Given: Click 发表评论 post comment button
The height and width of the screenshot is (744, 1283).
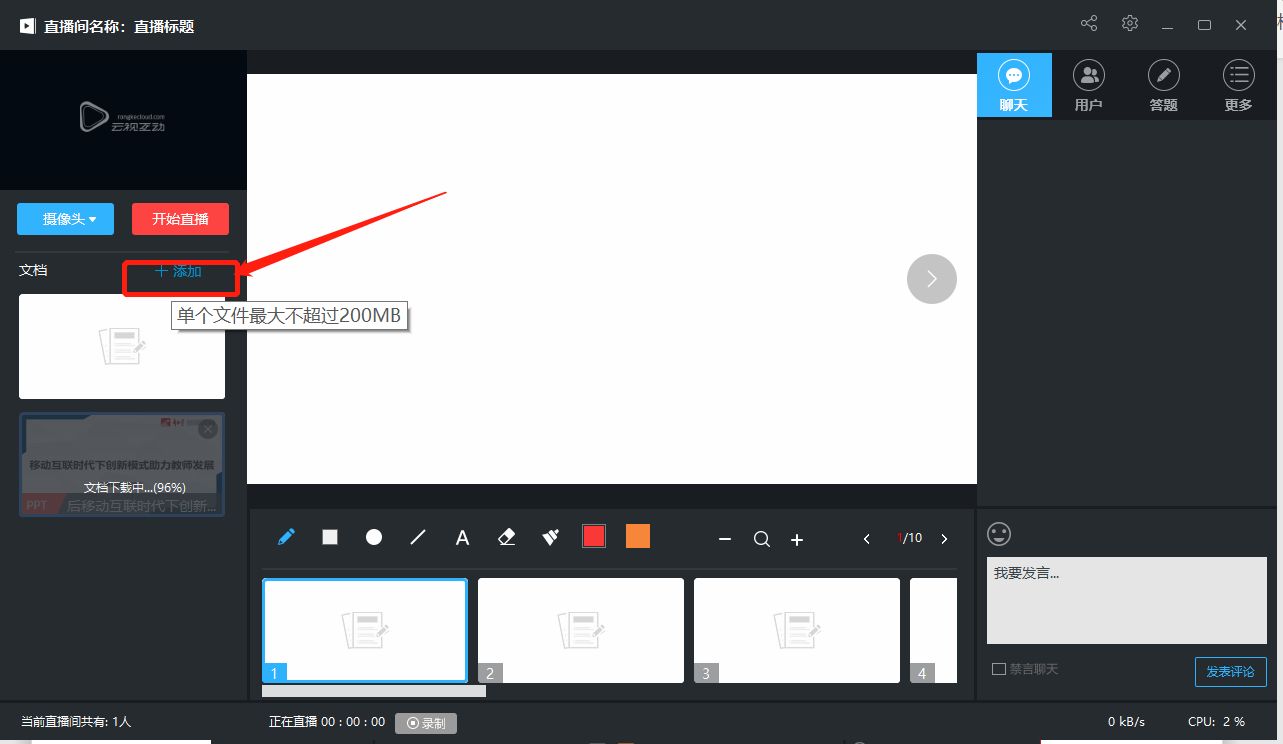Looking at the screenshot, I should [x=1231, y=672].
